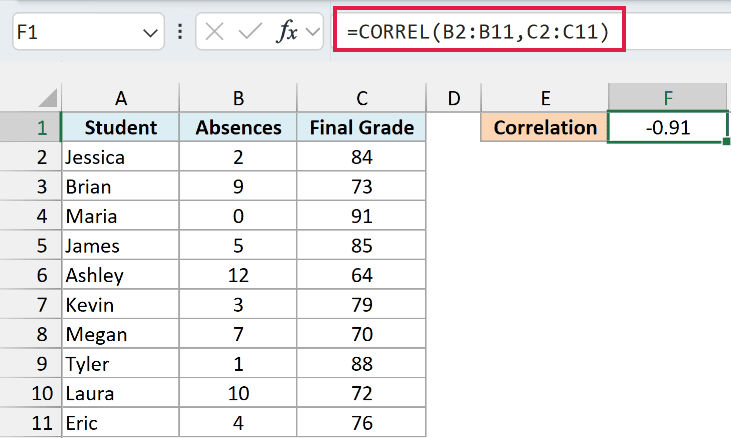Select row 7 header
The height and width of the screenshot is (438, 731).
tap(31, 305)
